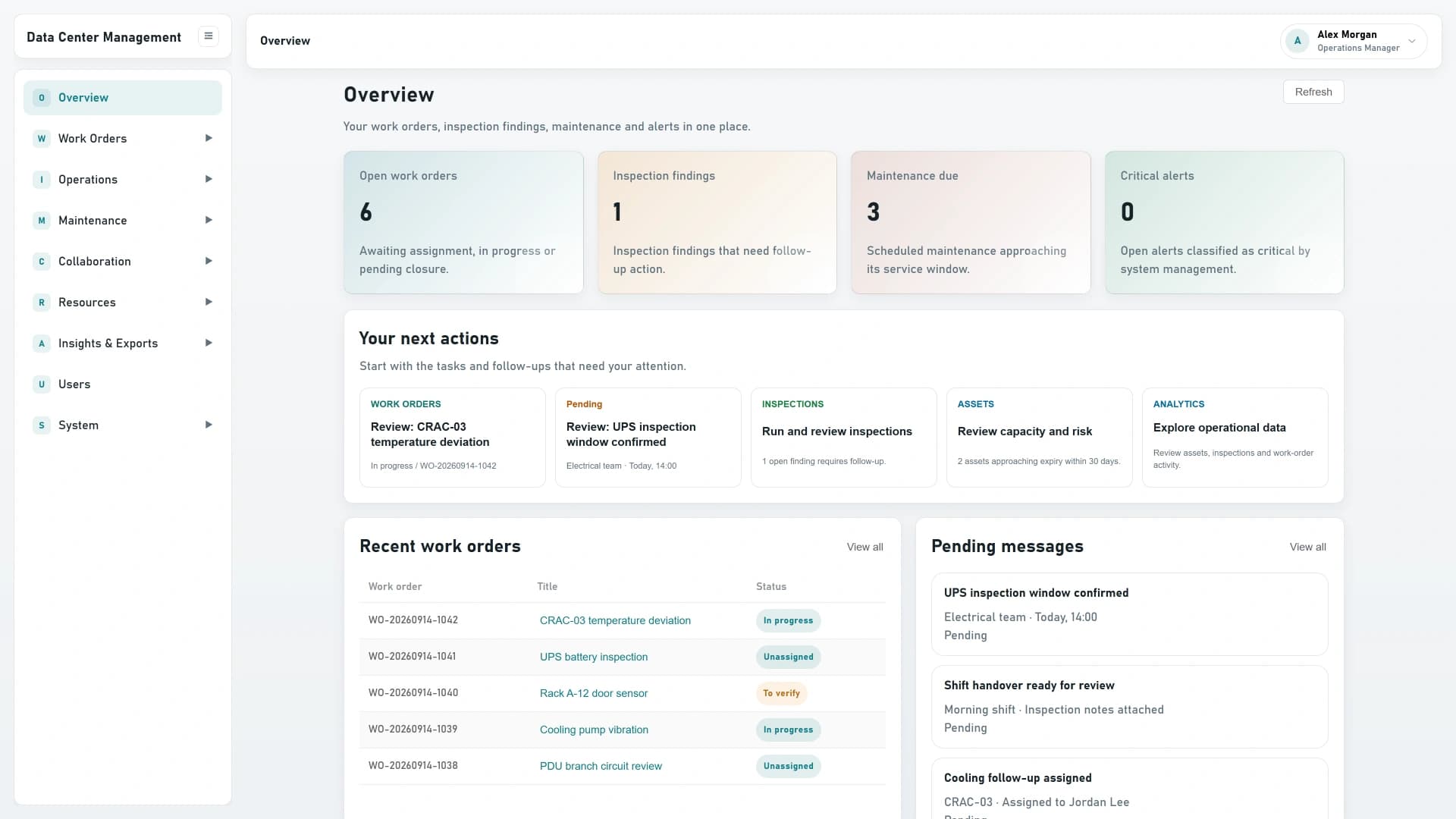The width and height of the screenshot is (1456, 819).
Task: Click the Work Orders "W" badge icon
Action: [42, 139]
